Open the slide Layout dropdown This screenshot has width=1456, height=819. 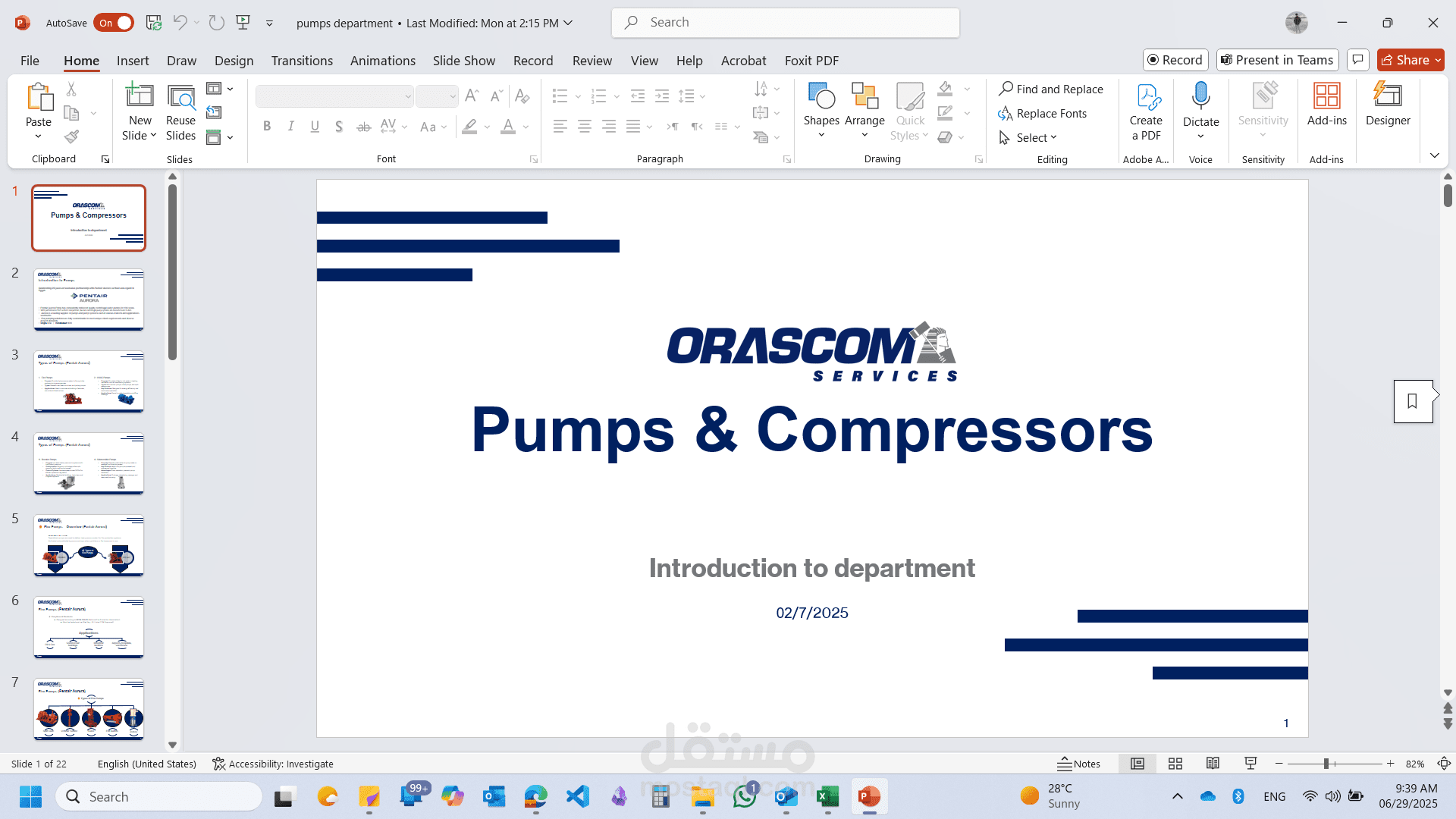(220, 89)
